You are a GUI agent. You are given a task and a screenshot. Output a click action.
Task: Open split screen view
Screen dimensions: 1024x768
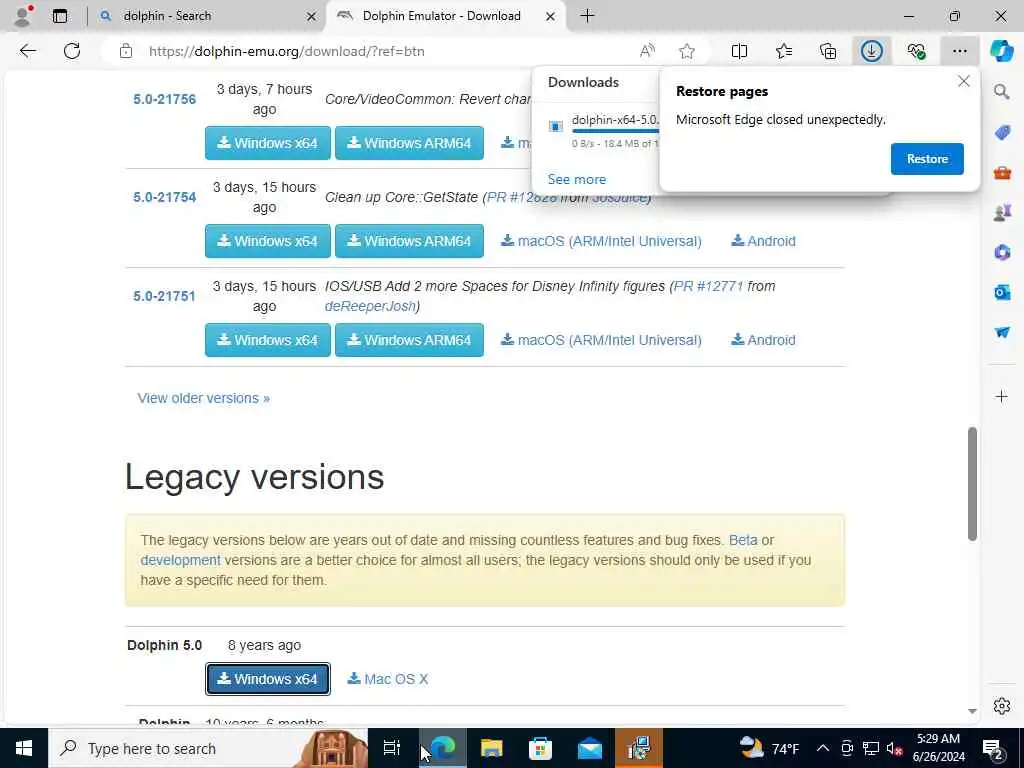click(739, 51)
